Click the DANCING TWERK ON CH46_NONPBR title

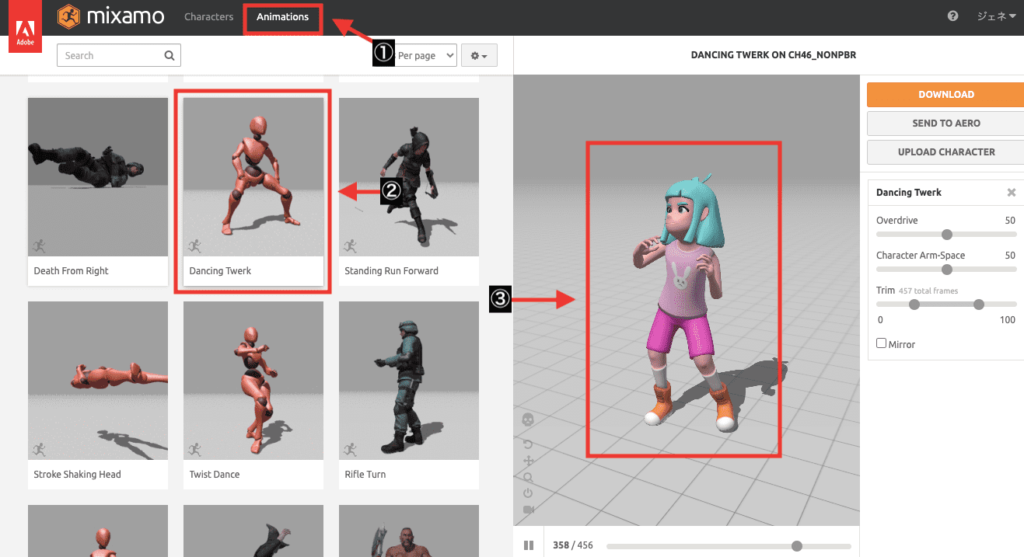[773, 56]
